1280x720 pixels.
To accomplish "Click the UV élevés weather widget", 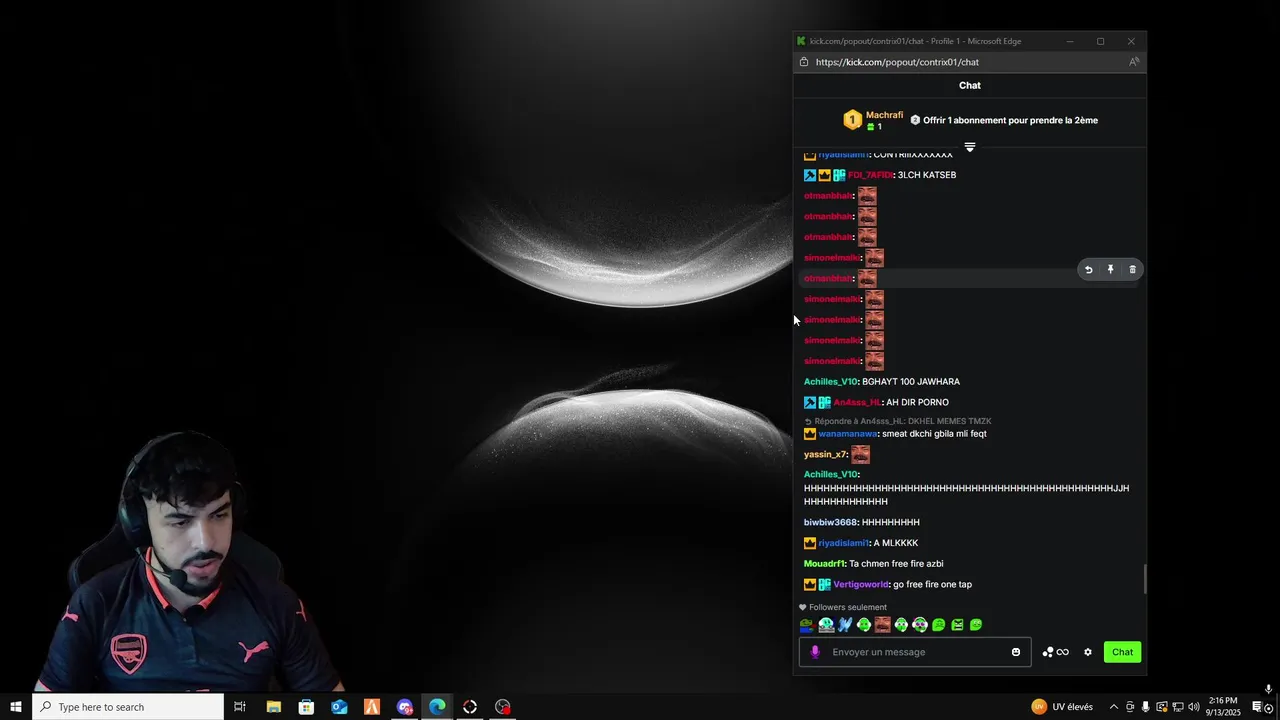I will pos(1062,707).
